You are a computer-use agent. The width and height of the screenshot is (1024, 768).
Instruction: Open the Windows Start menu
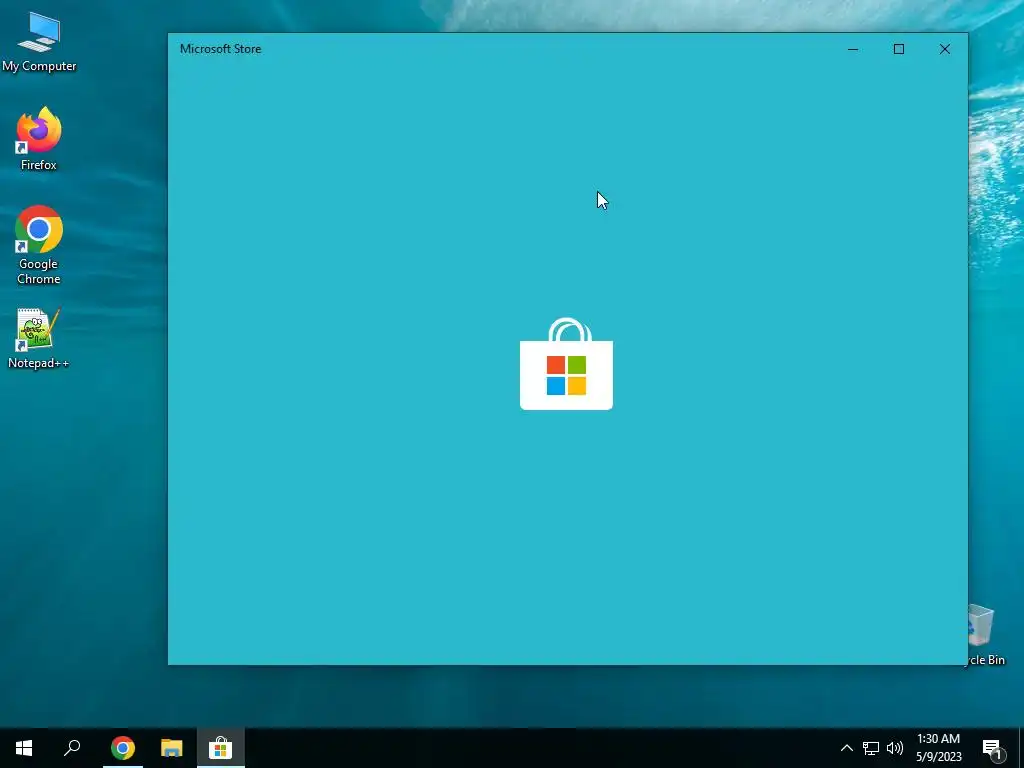click(x=24, y=748)
